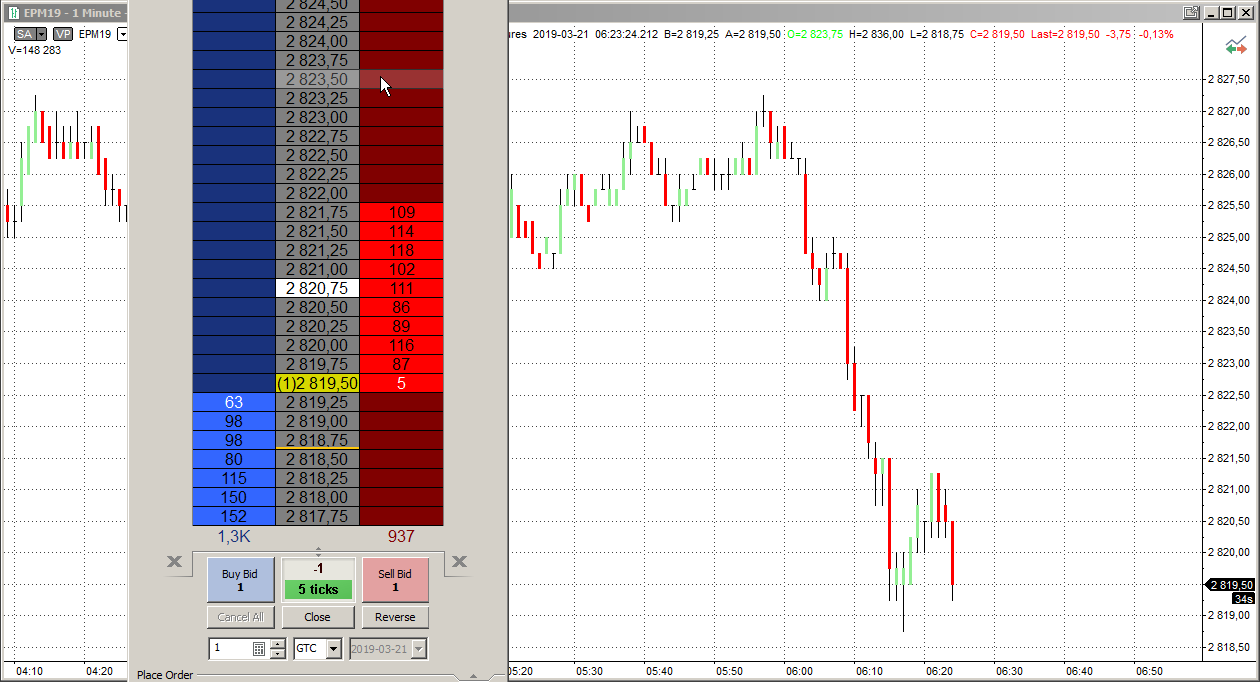Open the EPM19 symbol dropdown

pyautogui.click(x=122, y=34)
